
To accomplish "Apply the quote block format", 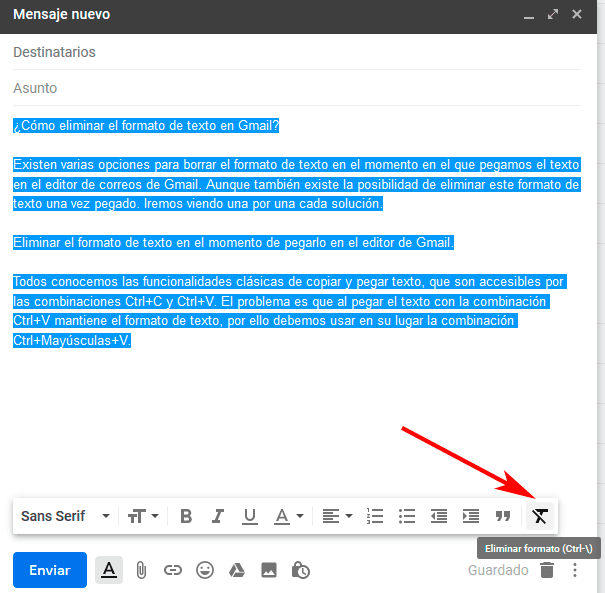I will pos(503,516).
